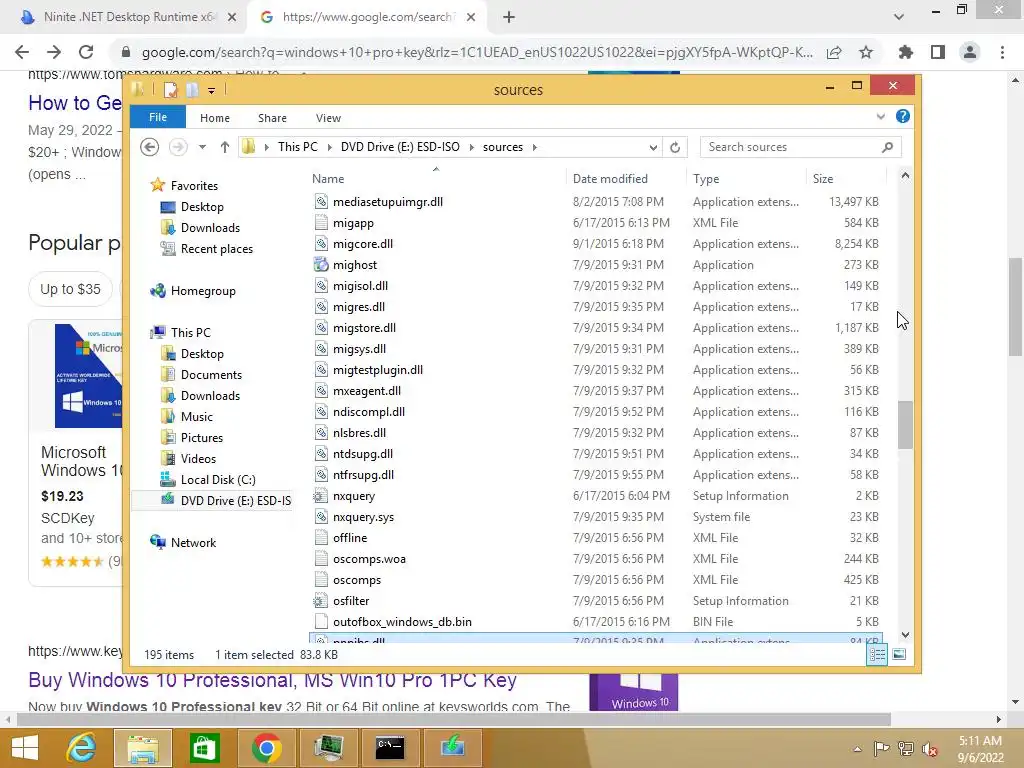Open the Home ribbon tab
The height and width of the screenshot is (768, 1024).
[x=215, y=118]
